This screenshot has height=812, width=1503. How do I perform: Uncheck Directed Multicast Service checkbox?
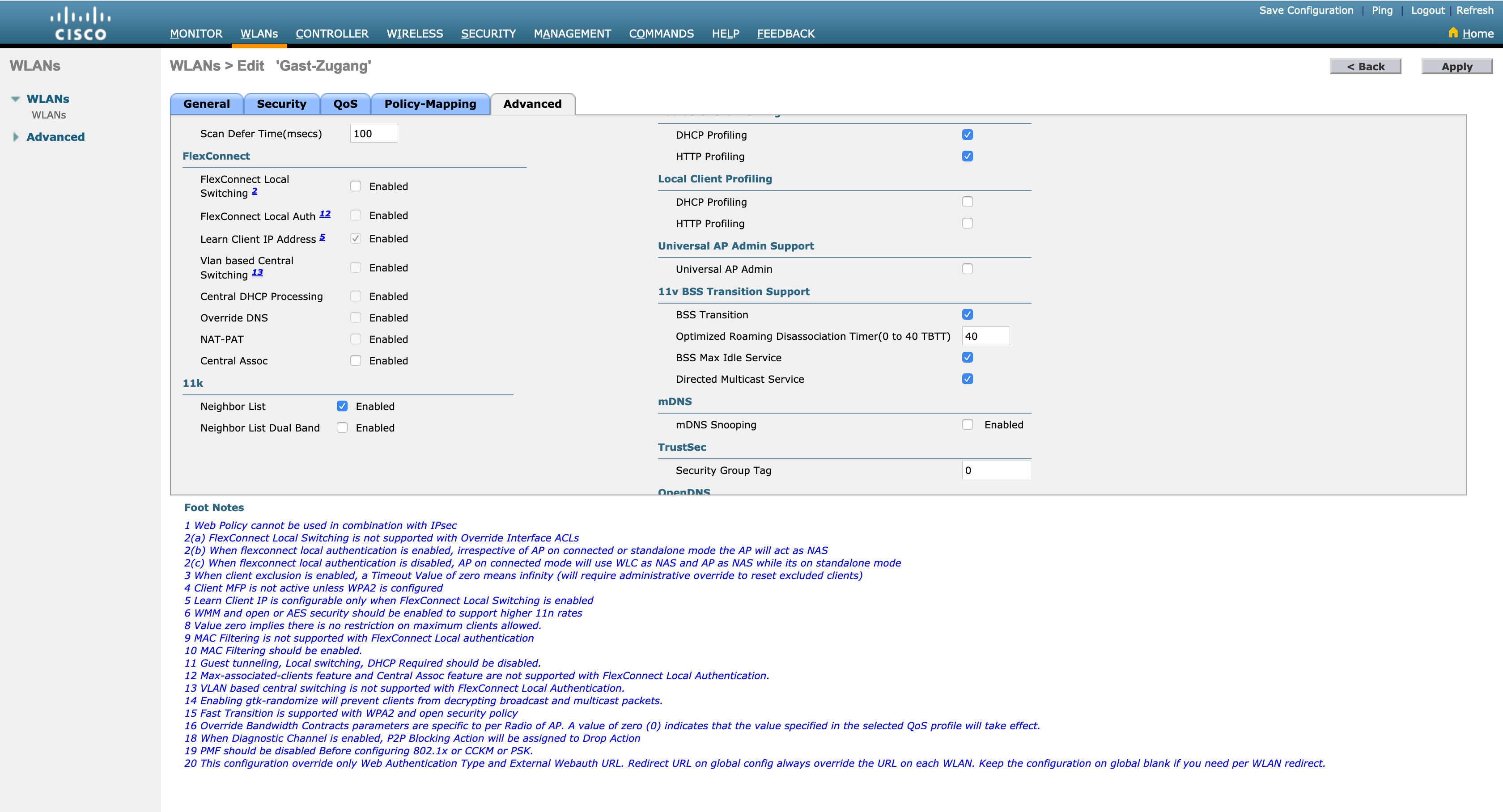[968, 379]
